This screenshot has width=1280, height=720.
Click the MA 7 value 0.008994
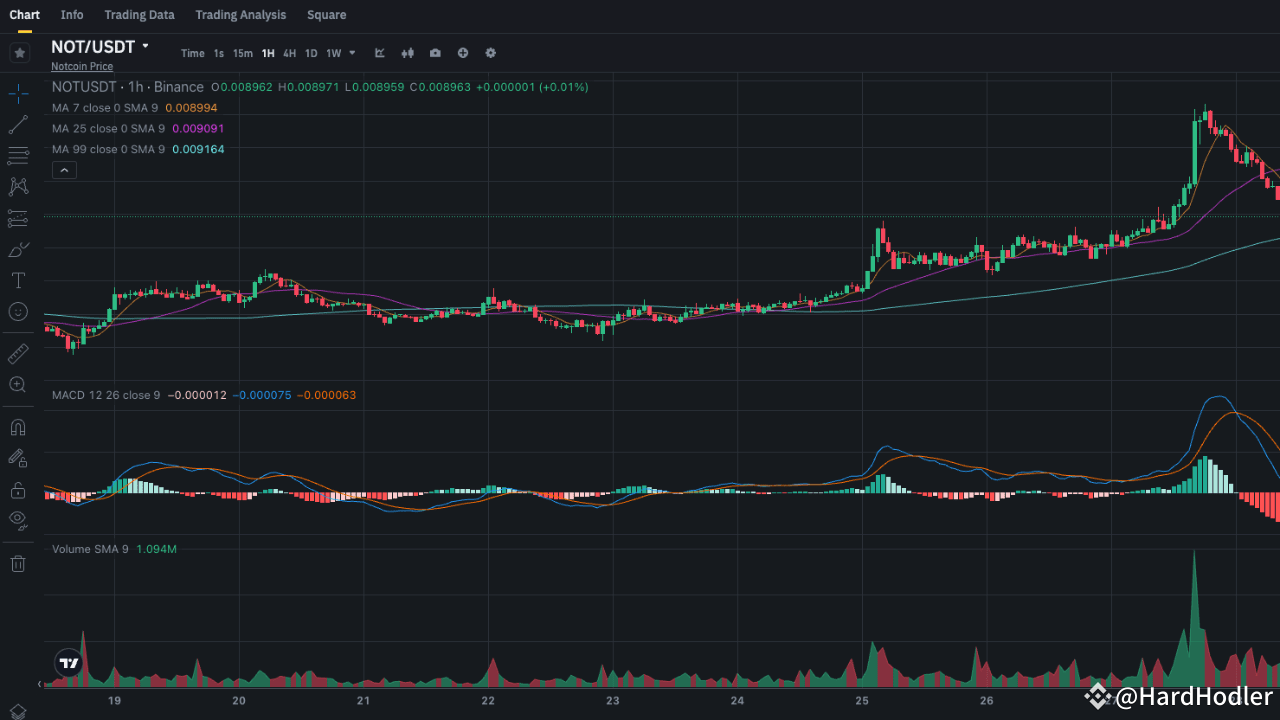click(191, 107)
